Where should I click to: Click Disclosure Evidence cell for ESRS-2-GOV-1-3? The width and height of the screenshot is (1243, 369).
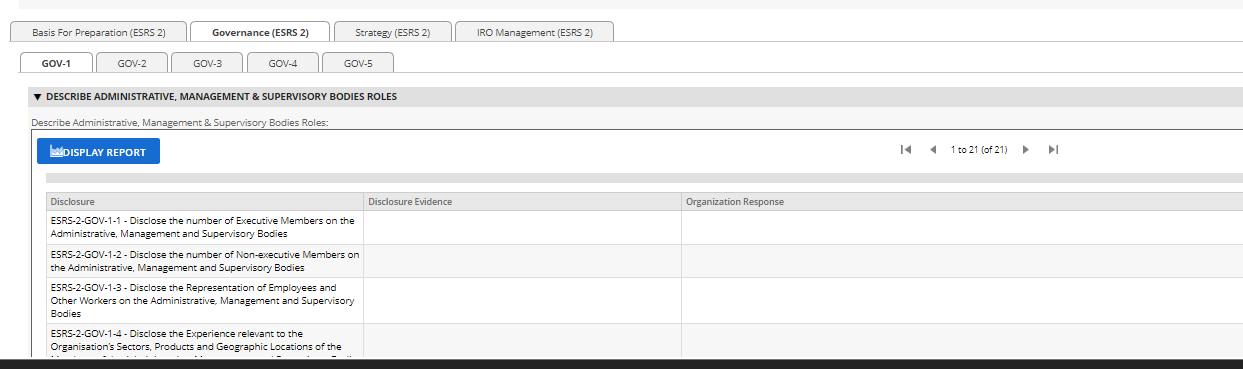pos(522,300)
